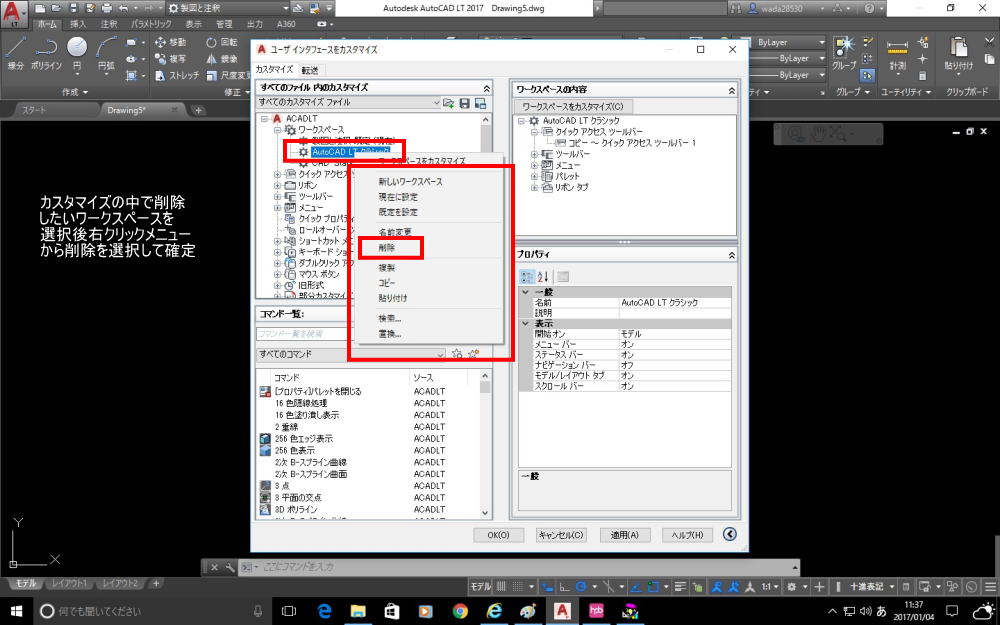Click the Open file icon in Quick Access toolbar

[x=57, y=8]
